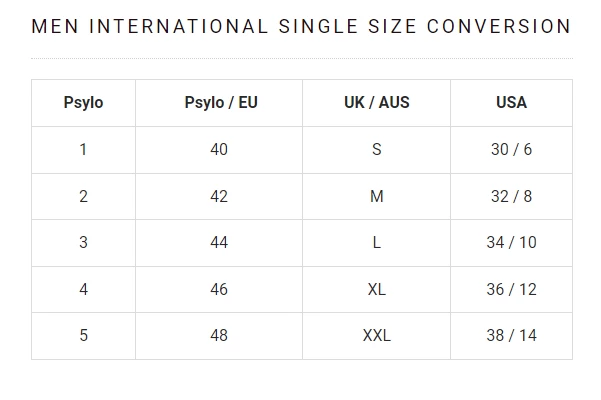This screenshot has height=400, width=601.
Task: Click the Psylo / EU column header
Action: click(220, 103)
